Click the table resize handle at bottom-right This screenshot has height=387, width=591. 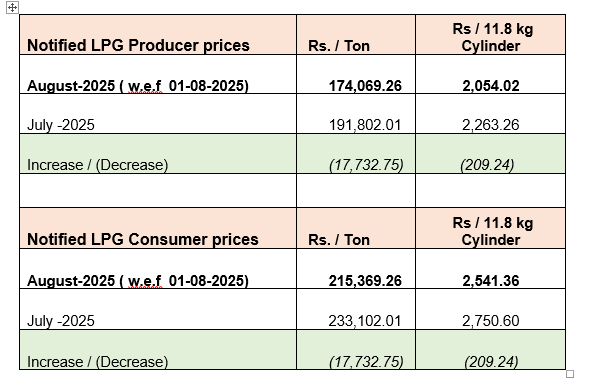(570, 374)
